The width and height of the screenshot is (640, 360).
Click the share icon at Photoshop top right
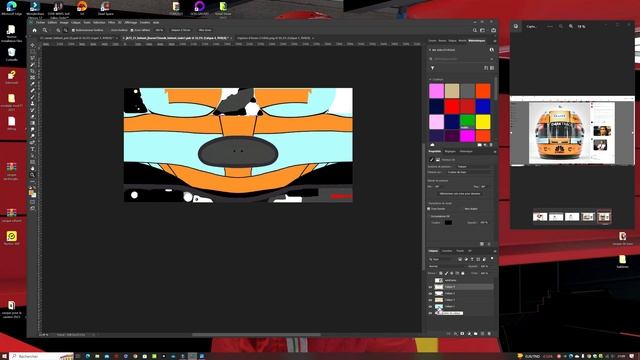[493, 30]
